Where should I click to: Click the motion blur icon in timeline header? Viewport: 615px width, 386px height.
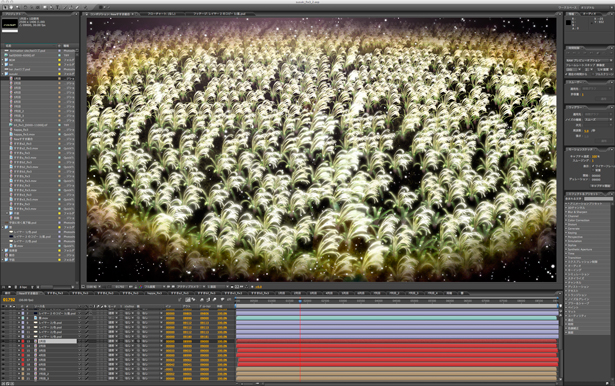(215, 300)
